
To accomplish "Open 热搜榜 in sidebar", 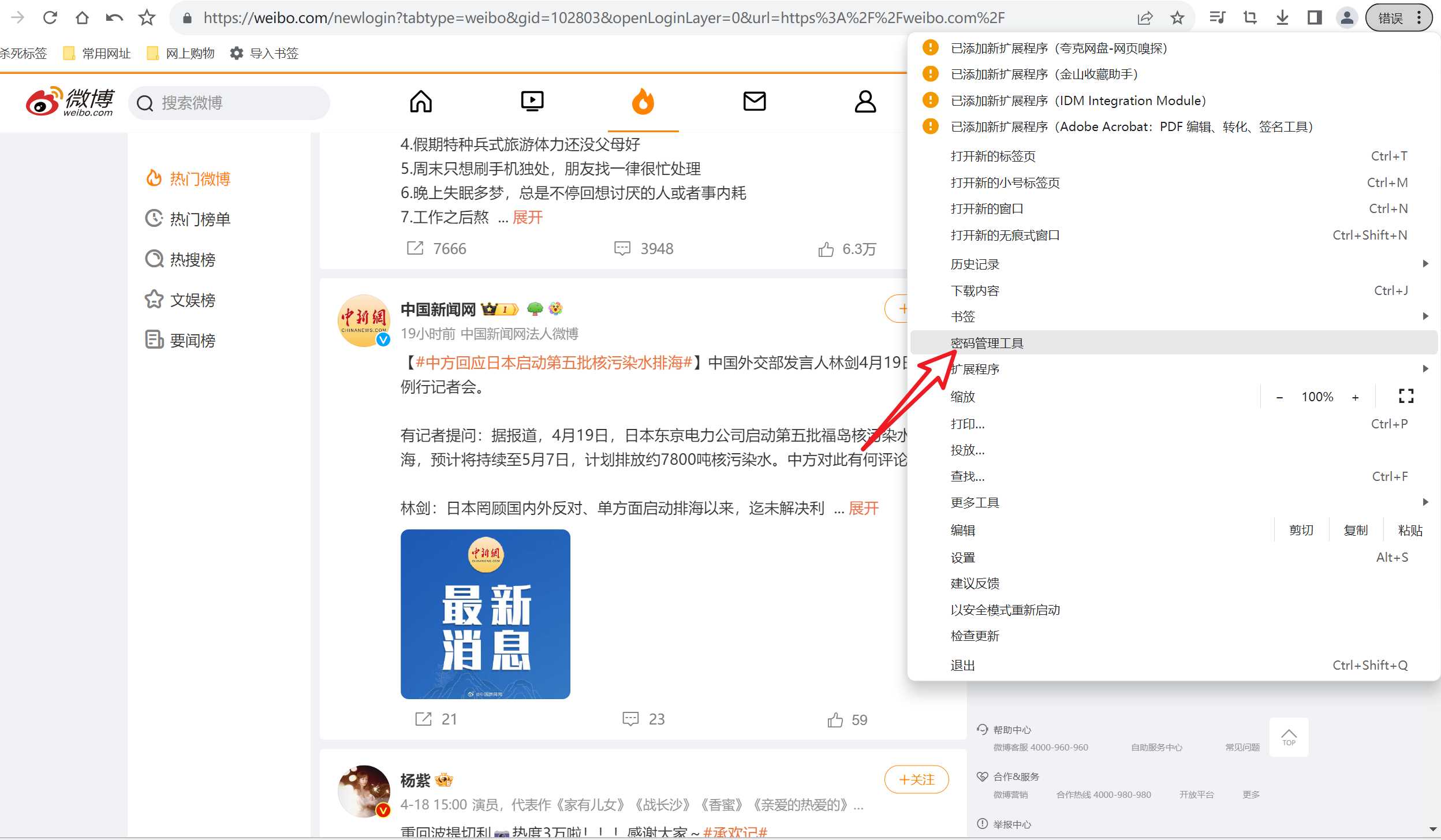I will 181,260.
